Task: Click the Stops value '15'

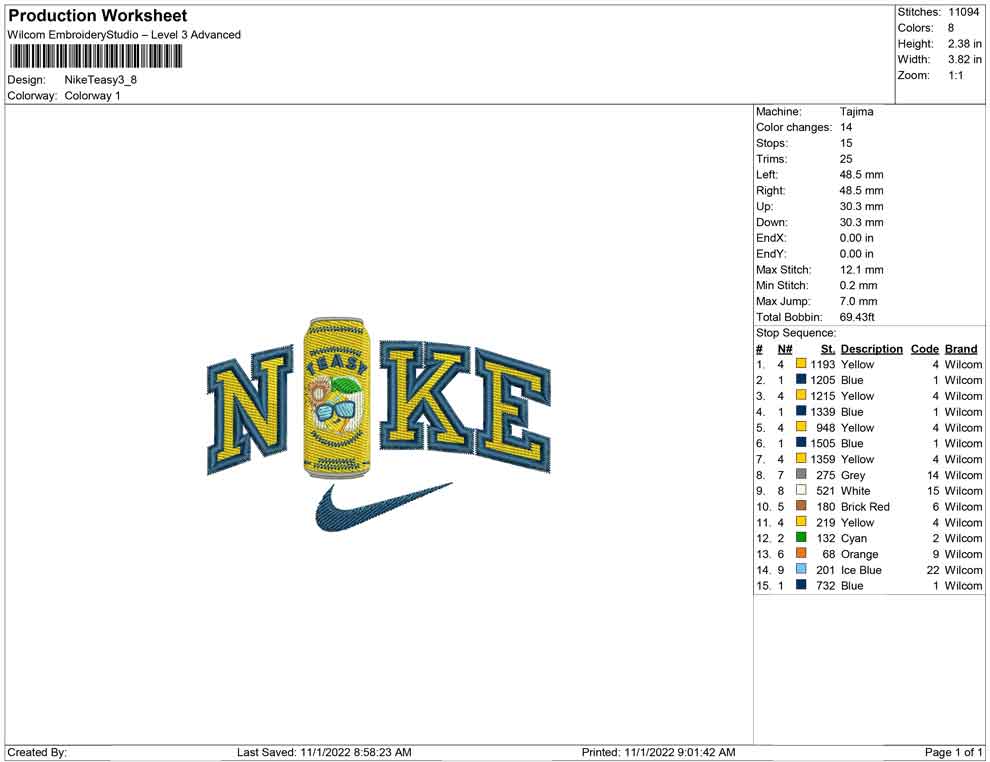Action: click(x=846, y=143)
